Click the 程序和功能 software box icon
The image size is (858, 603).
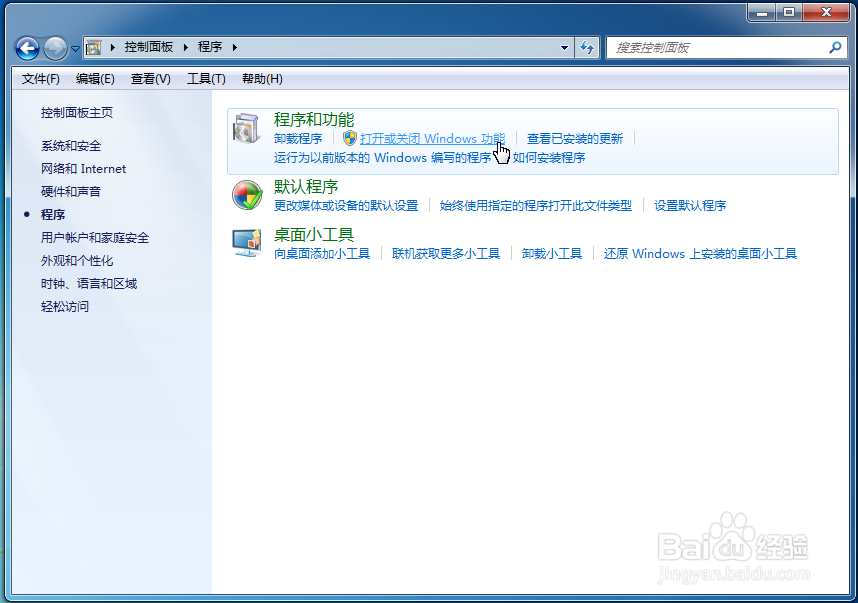(247, 129)
